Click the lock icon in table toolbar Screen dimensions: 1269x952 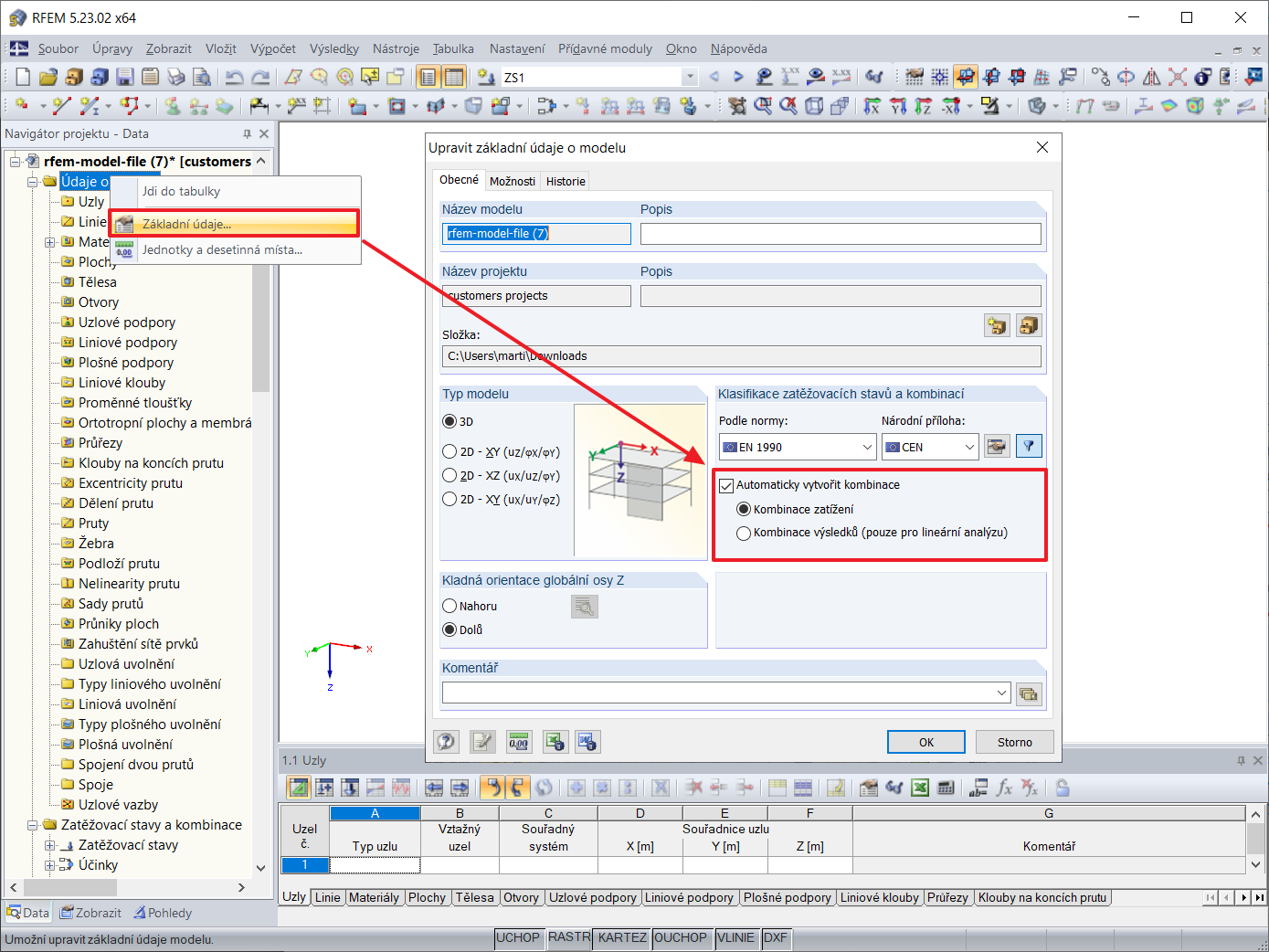(1063, 788)
